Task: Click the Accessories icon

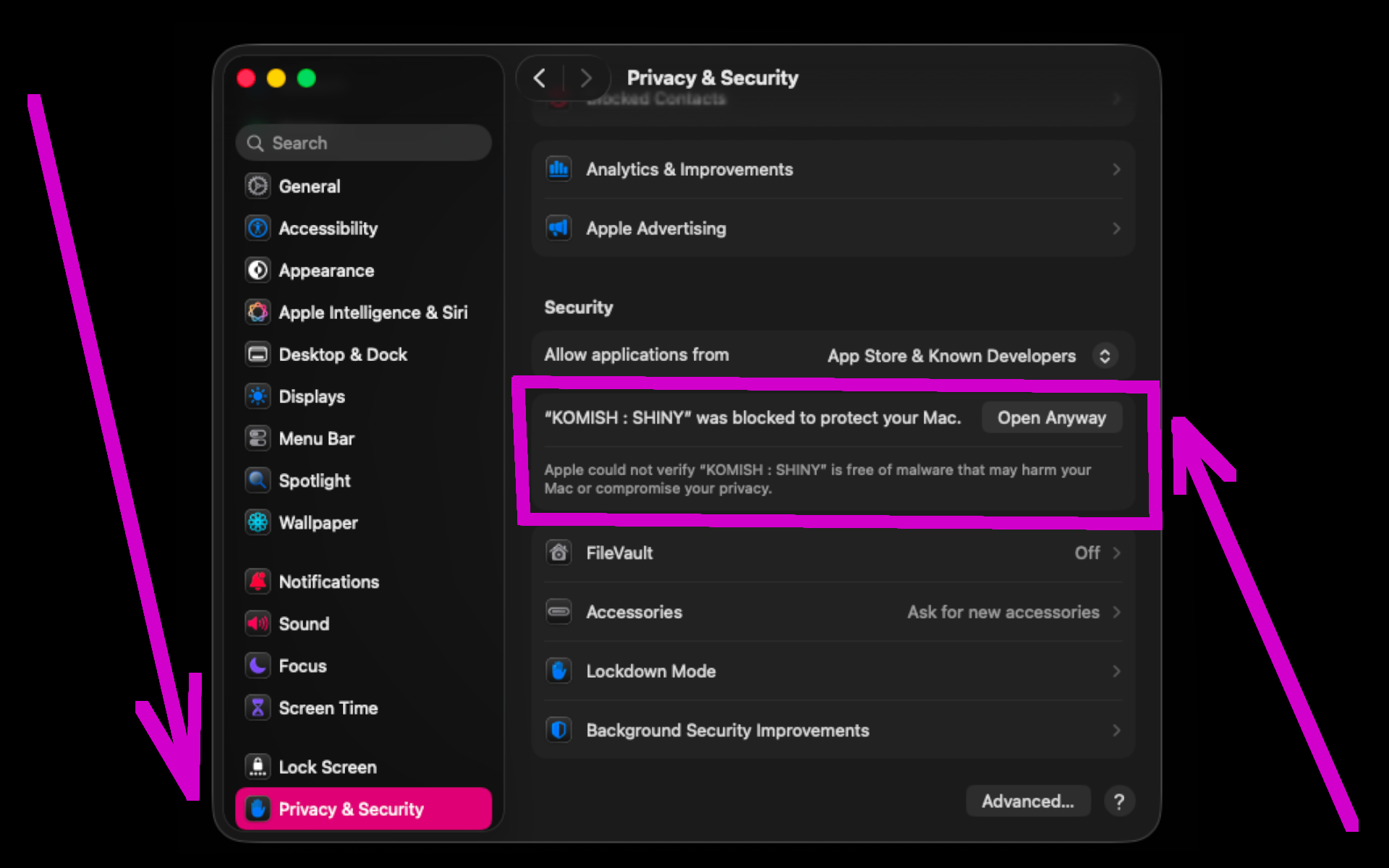Action: [x=558, y=611]
